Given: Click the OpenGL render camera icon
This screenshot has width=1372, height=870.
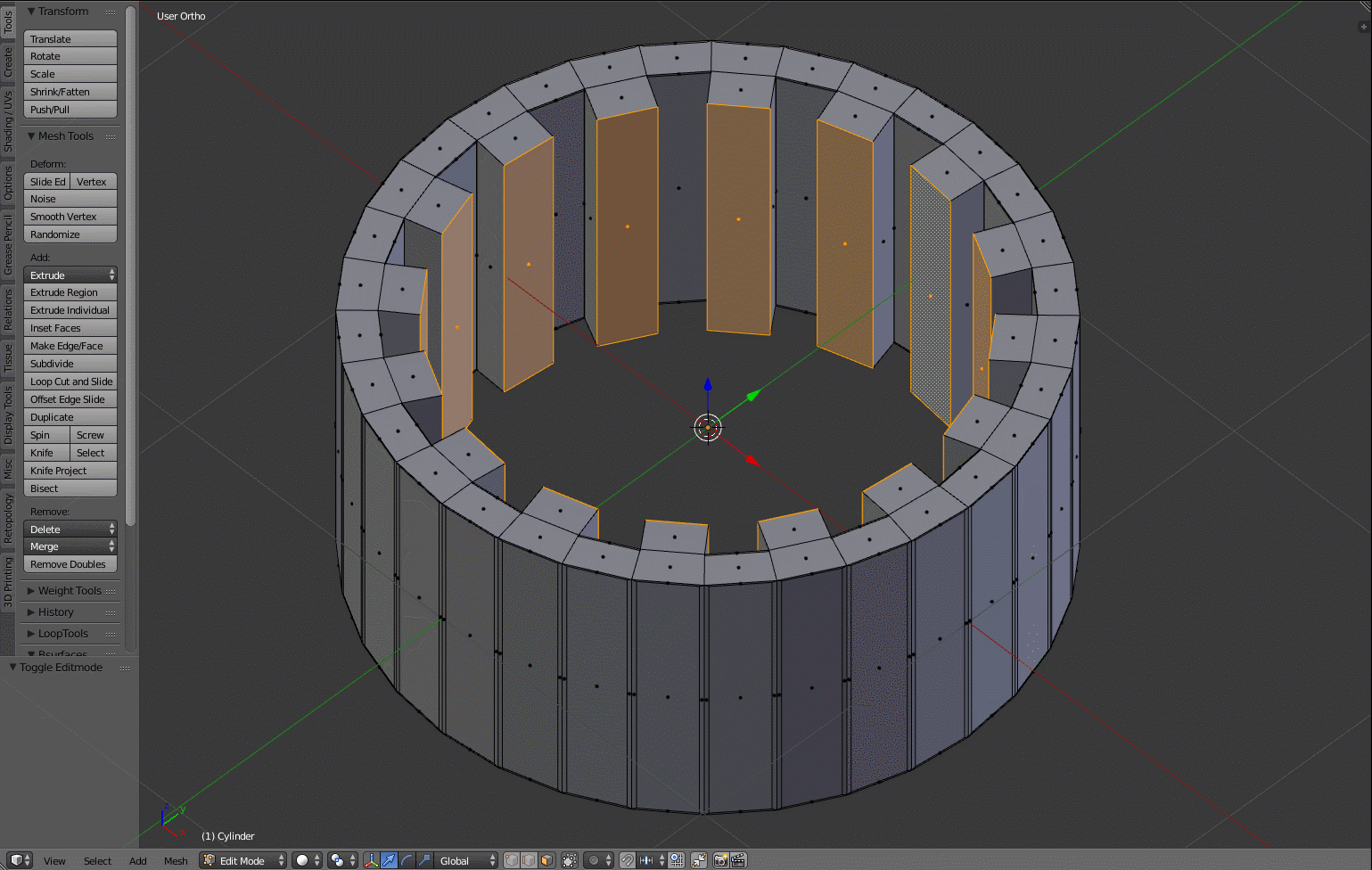Looking at the screenshot, I should tap(720, 859).
